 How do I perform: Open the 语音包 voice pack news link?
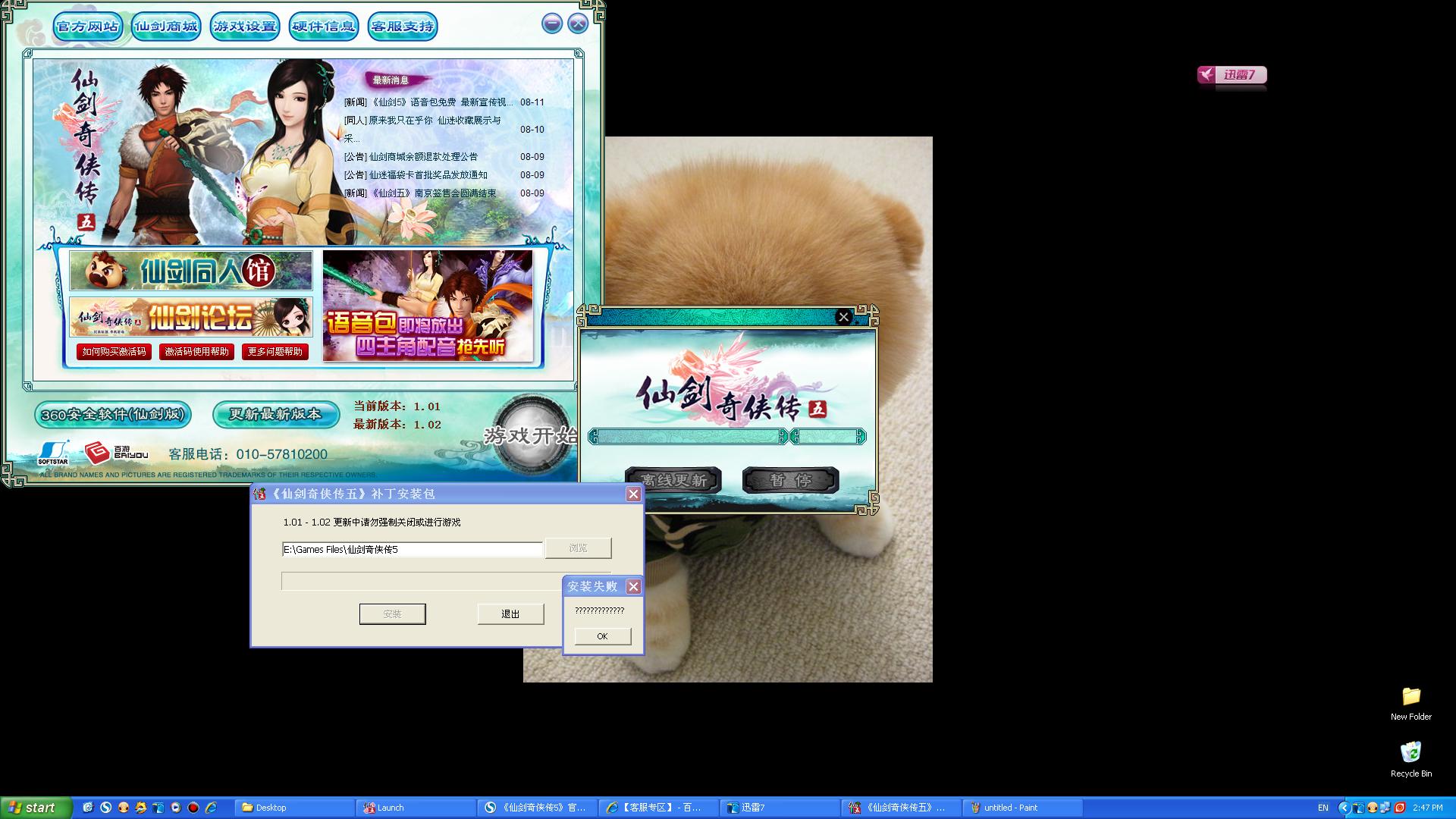(428, 102)
